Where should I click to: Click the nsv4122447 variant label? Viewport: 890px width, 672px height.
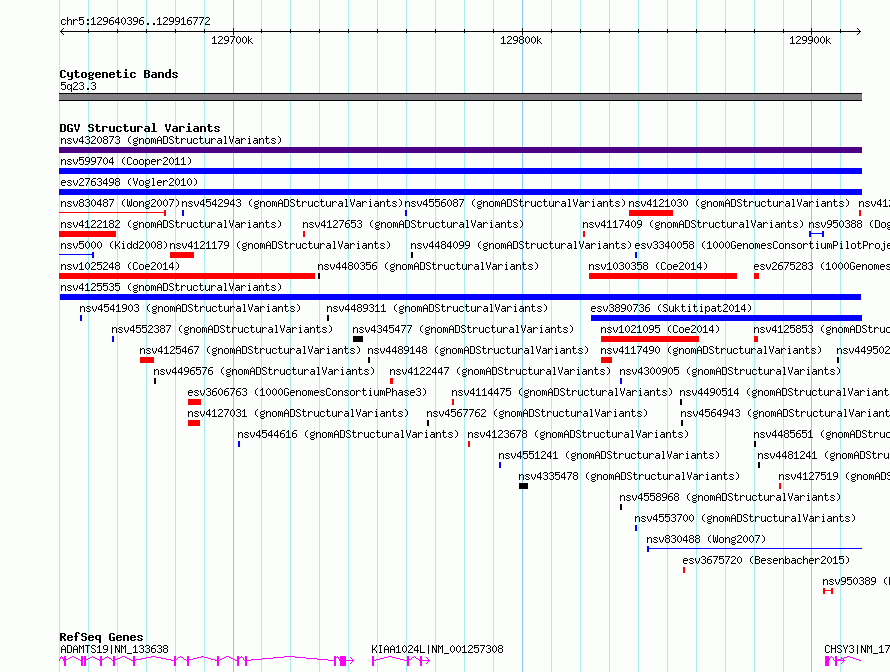click(500, 371)
